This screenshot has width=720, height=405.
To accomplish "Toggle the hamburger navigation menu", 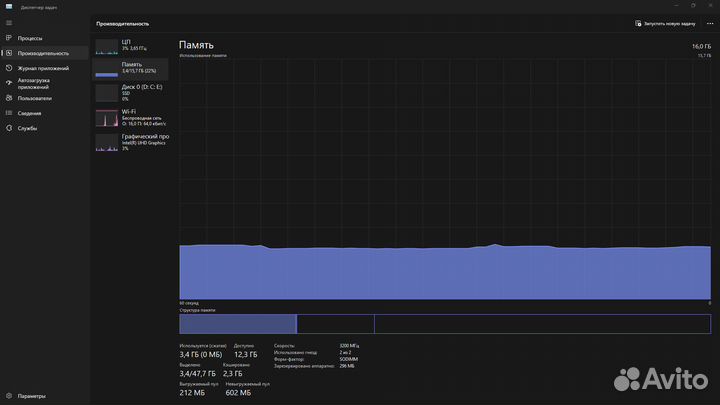I will [8, 22].
